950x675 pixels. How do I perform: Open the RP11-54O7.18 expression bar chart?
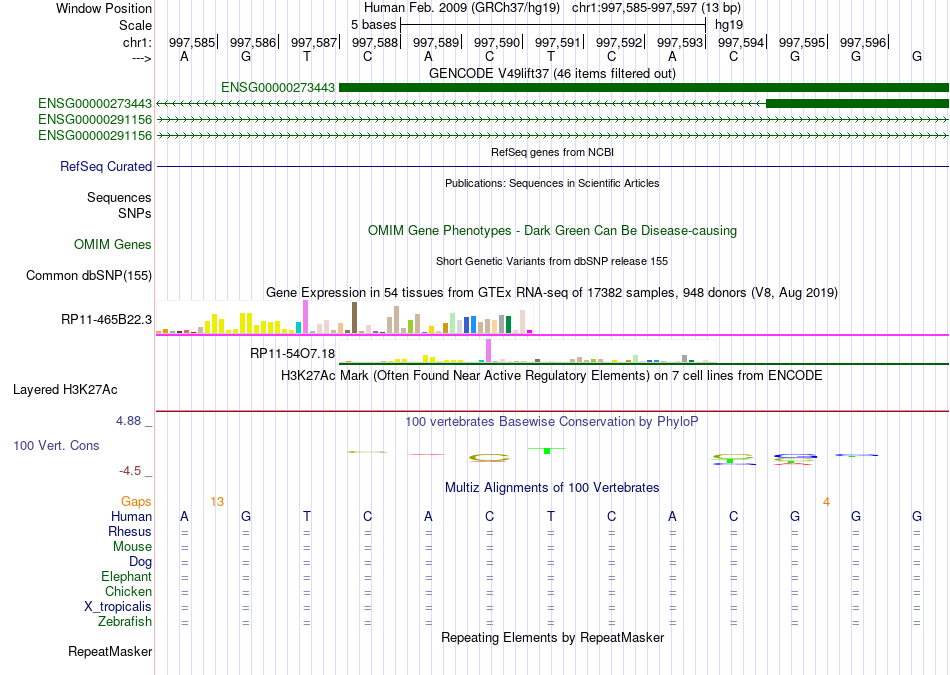pyautogui.click(x=527, y=351)
